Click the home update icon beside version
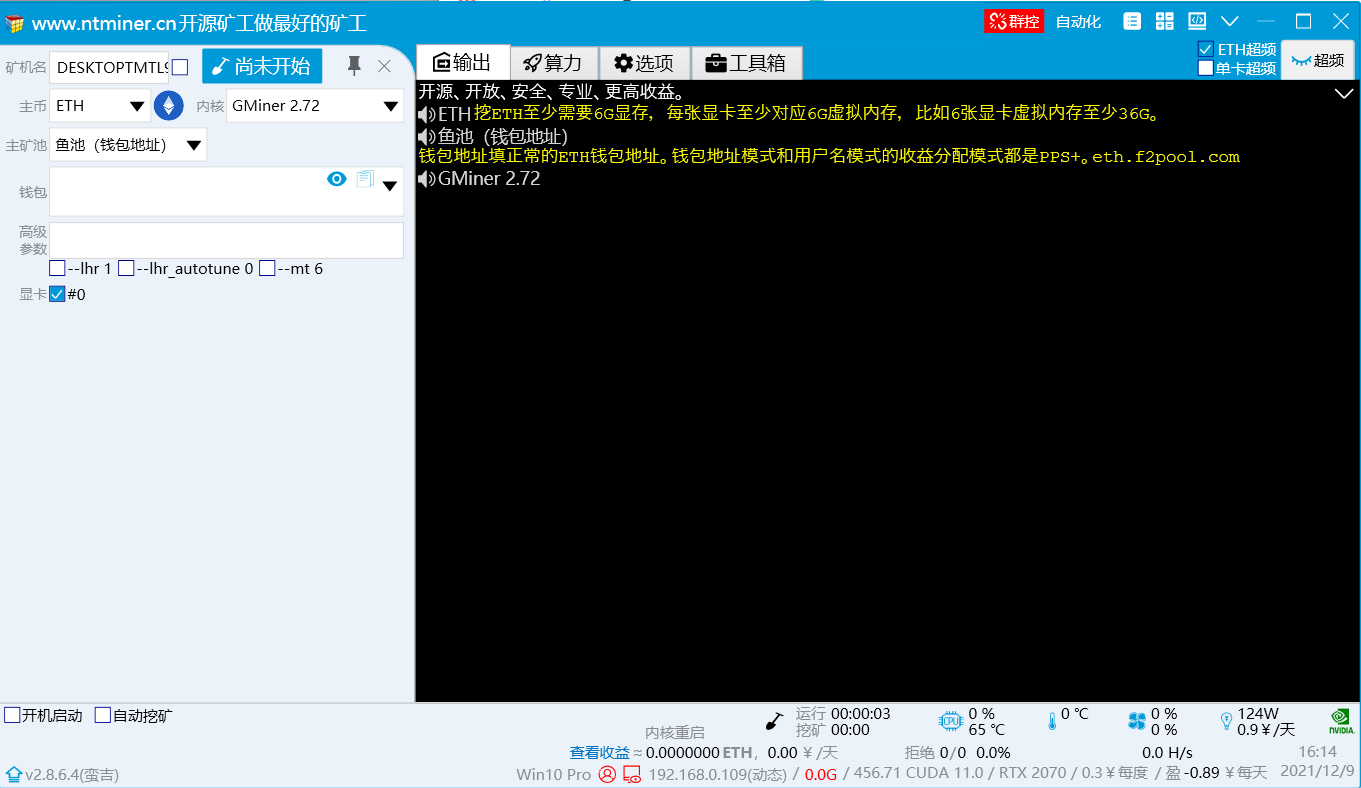 click(14, 774)
